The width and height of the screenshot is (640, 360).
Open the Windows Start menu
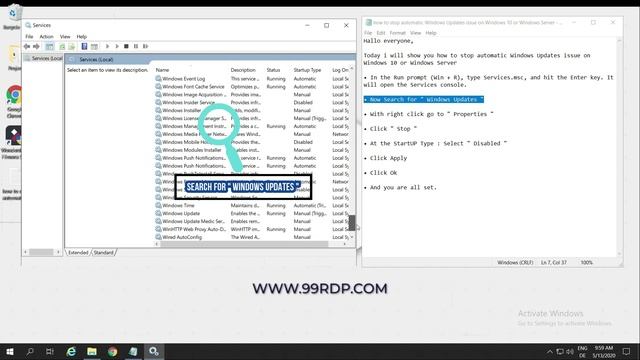pyautogui.click(x=10, y=351)
